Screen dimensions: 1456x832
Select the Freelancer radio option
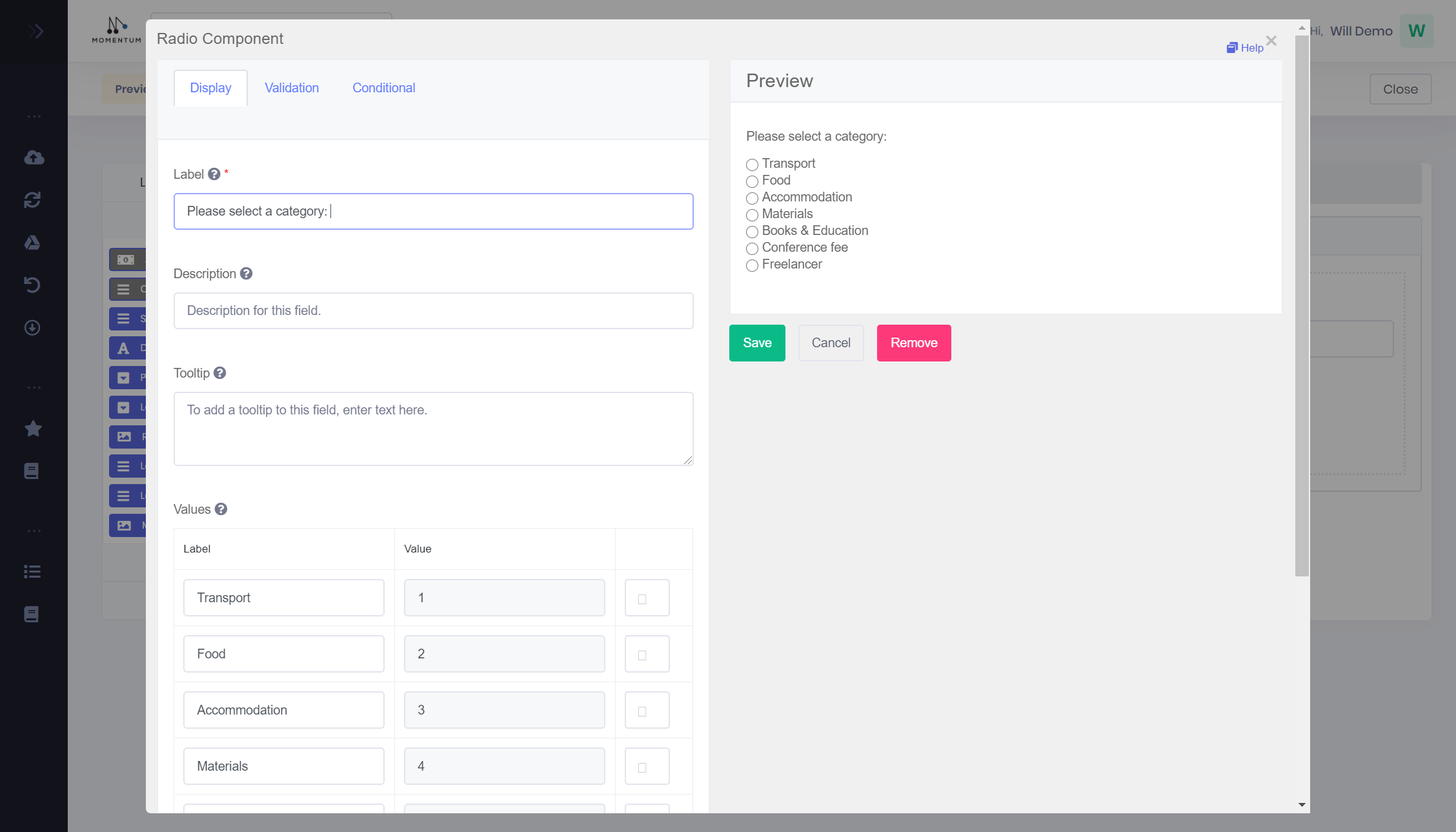tap(752, 265)
